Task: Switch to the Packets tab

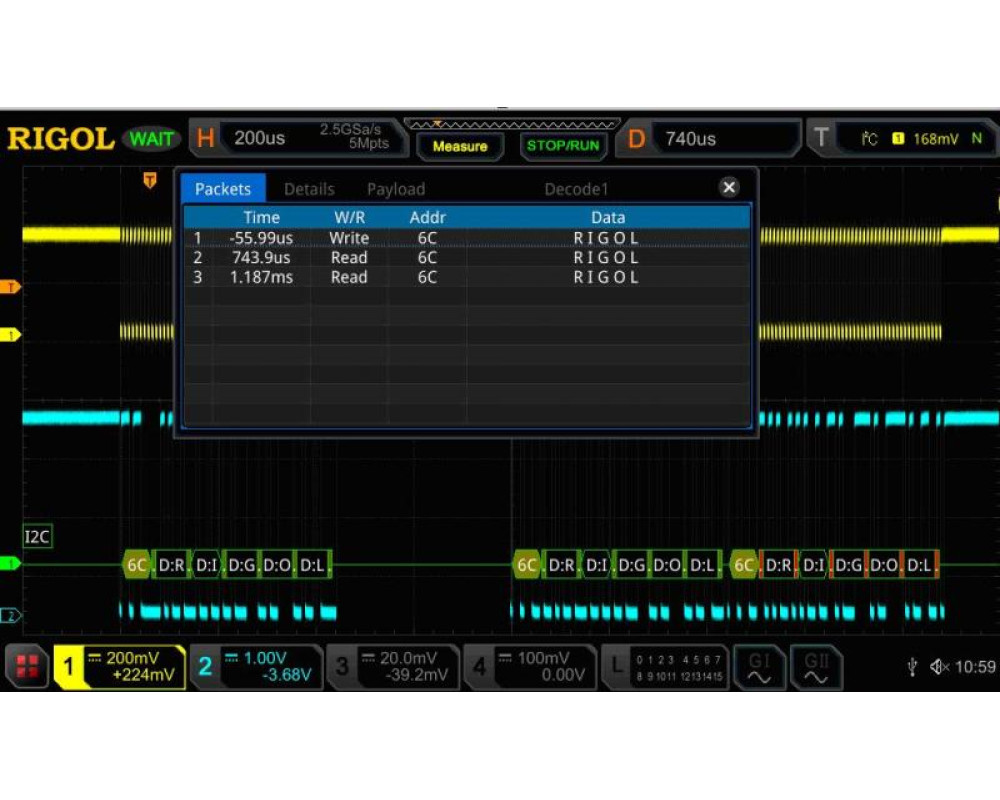Action: (223, 189)
